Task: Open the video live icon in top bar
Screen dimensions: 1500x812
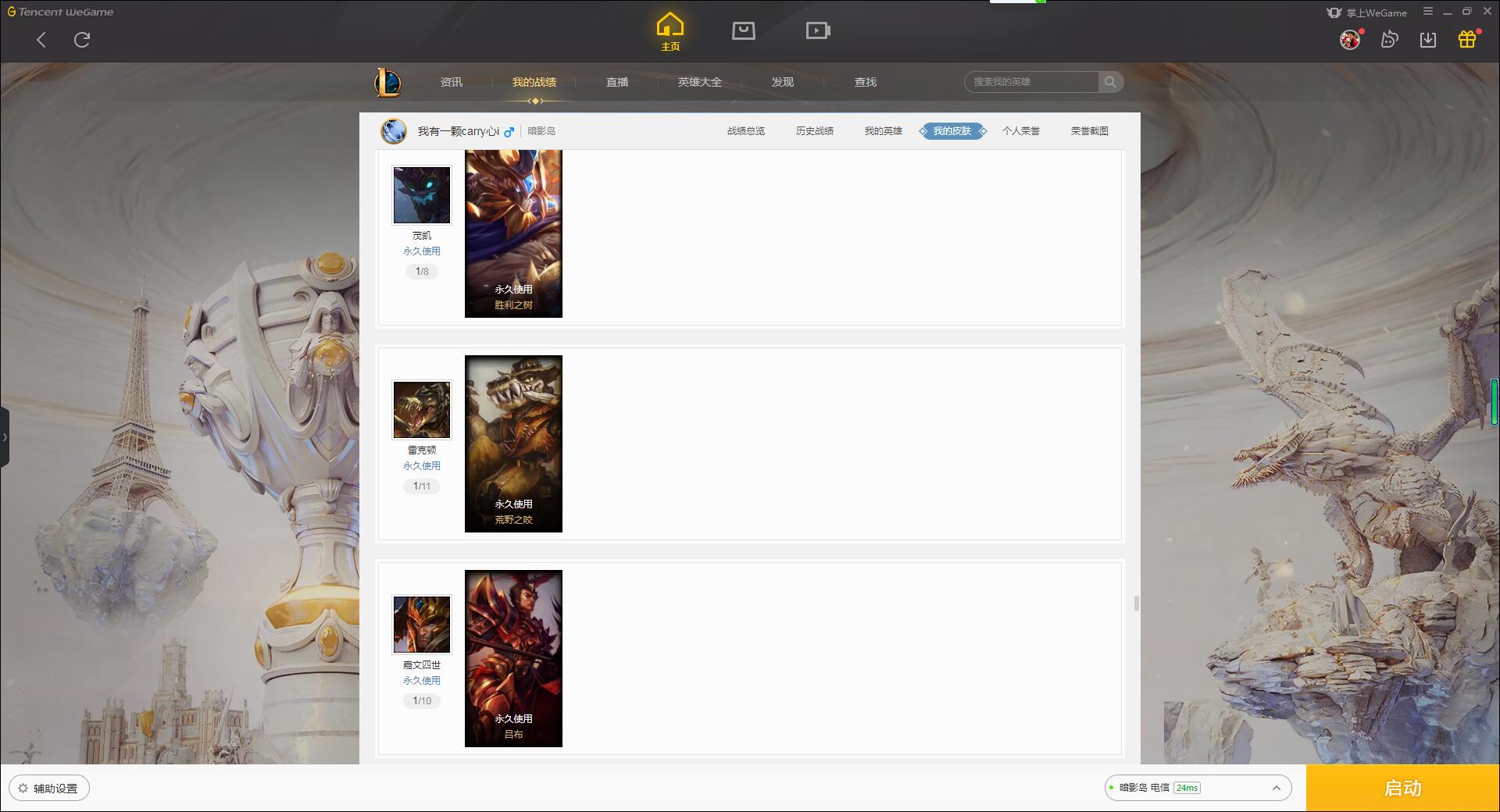Action: point(818,30)
